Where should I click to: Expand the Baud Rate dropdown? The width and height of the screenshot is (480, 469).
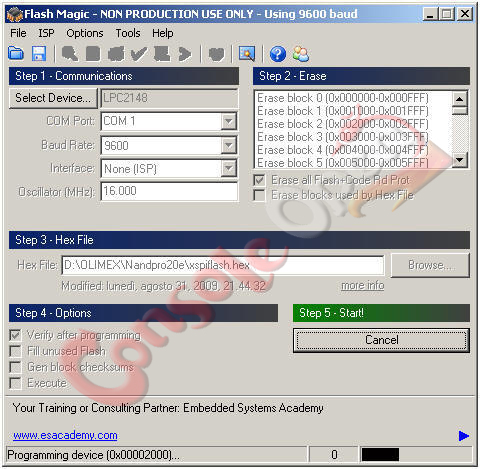point(229,145)
